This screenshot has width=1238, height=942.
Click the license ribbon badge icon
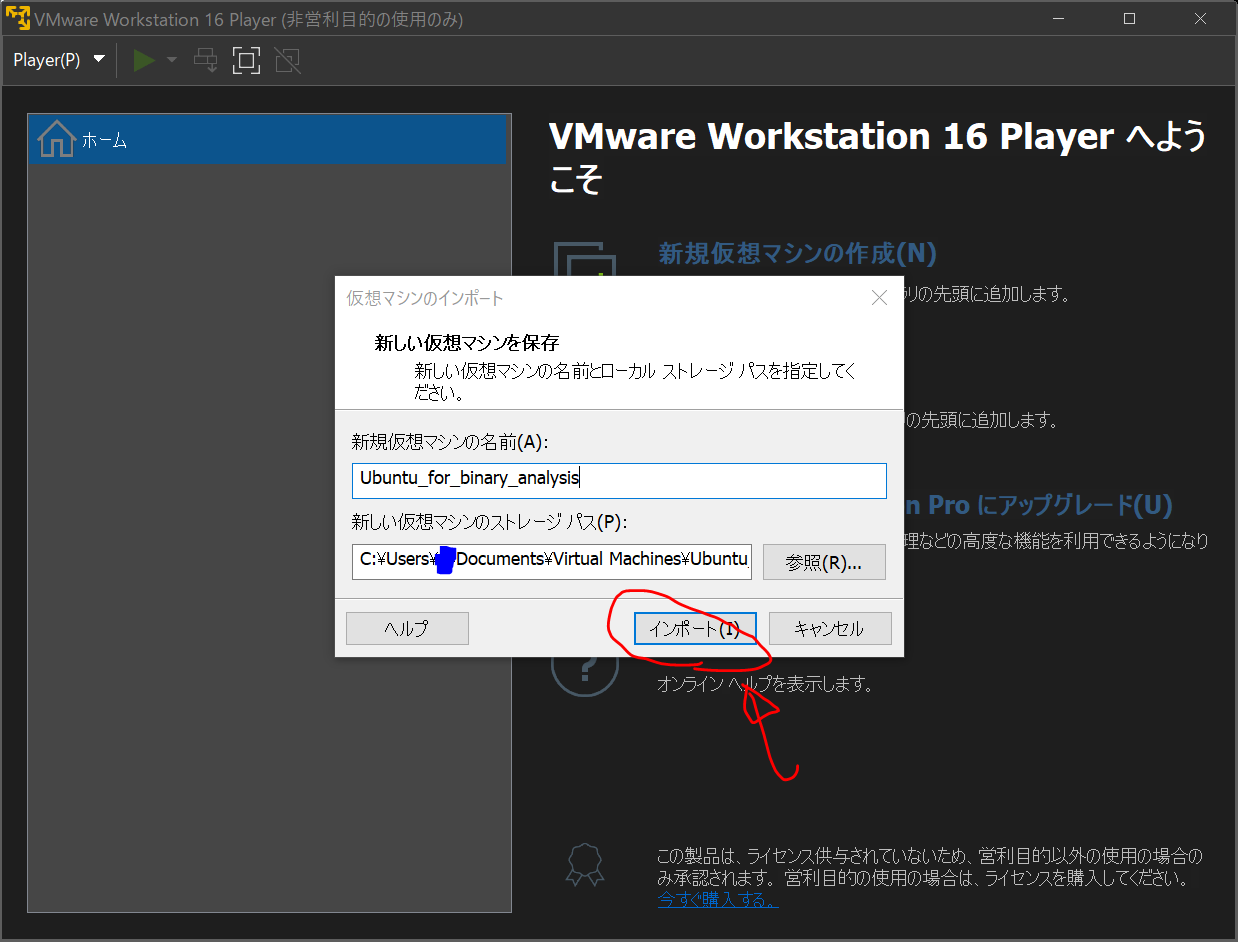(x=585, y=865)
